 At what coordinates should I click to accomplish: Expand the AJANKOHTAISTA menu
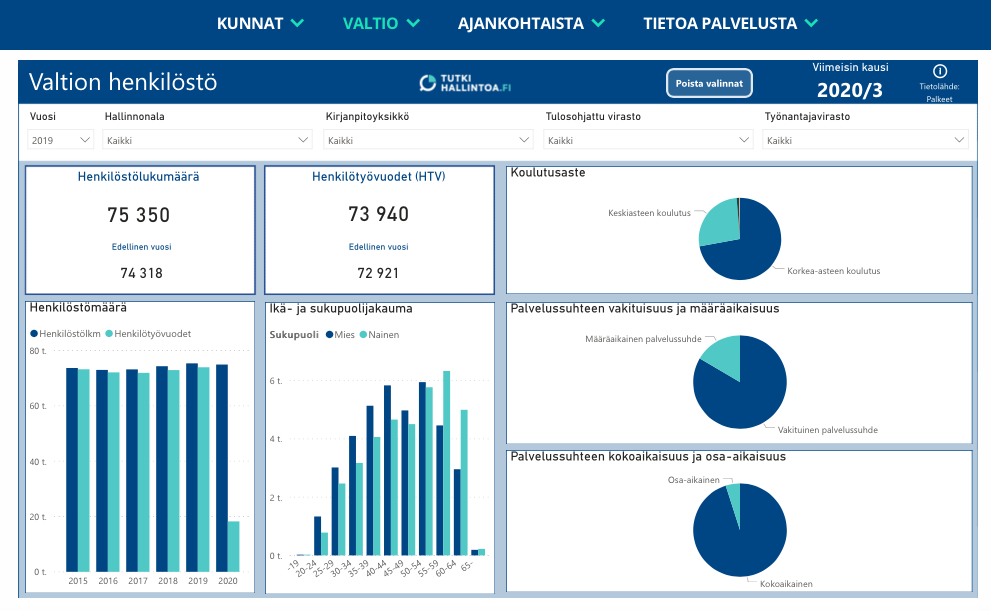pyautogui.click(x=531, y=23)
